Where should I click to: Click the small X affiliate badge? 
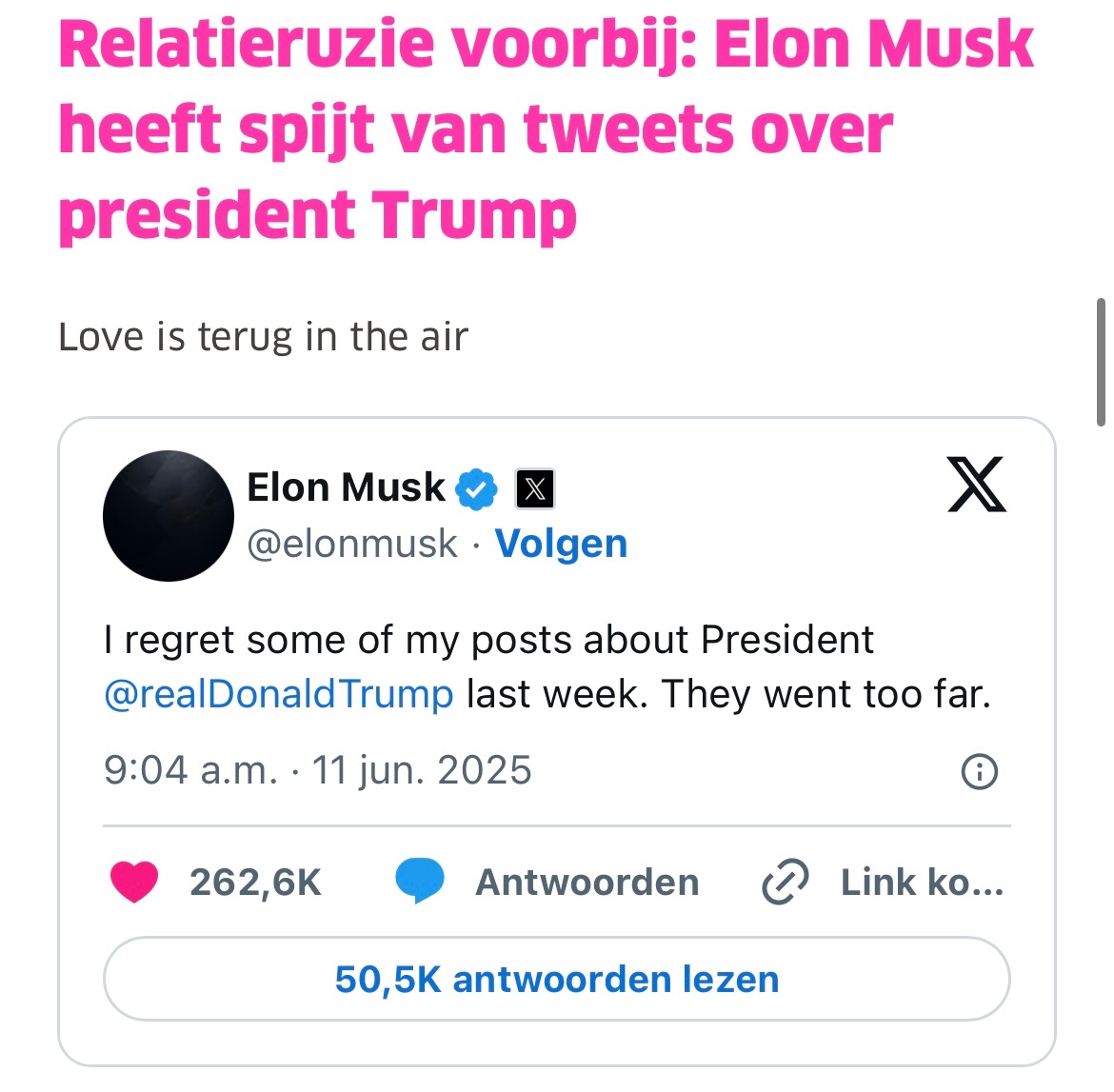click(x=535, y=489)
